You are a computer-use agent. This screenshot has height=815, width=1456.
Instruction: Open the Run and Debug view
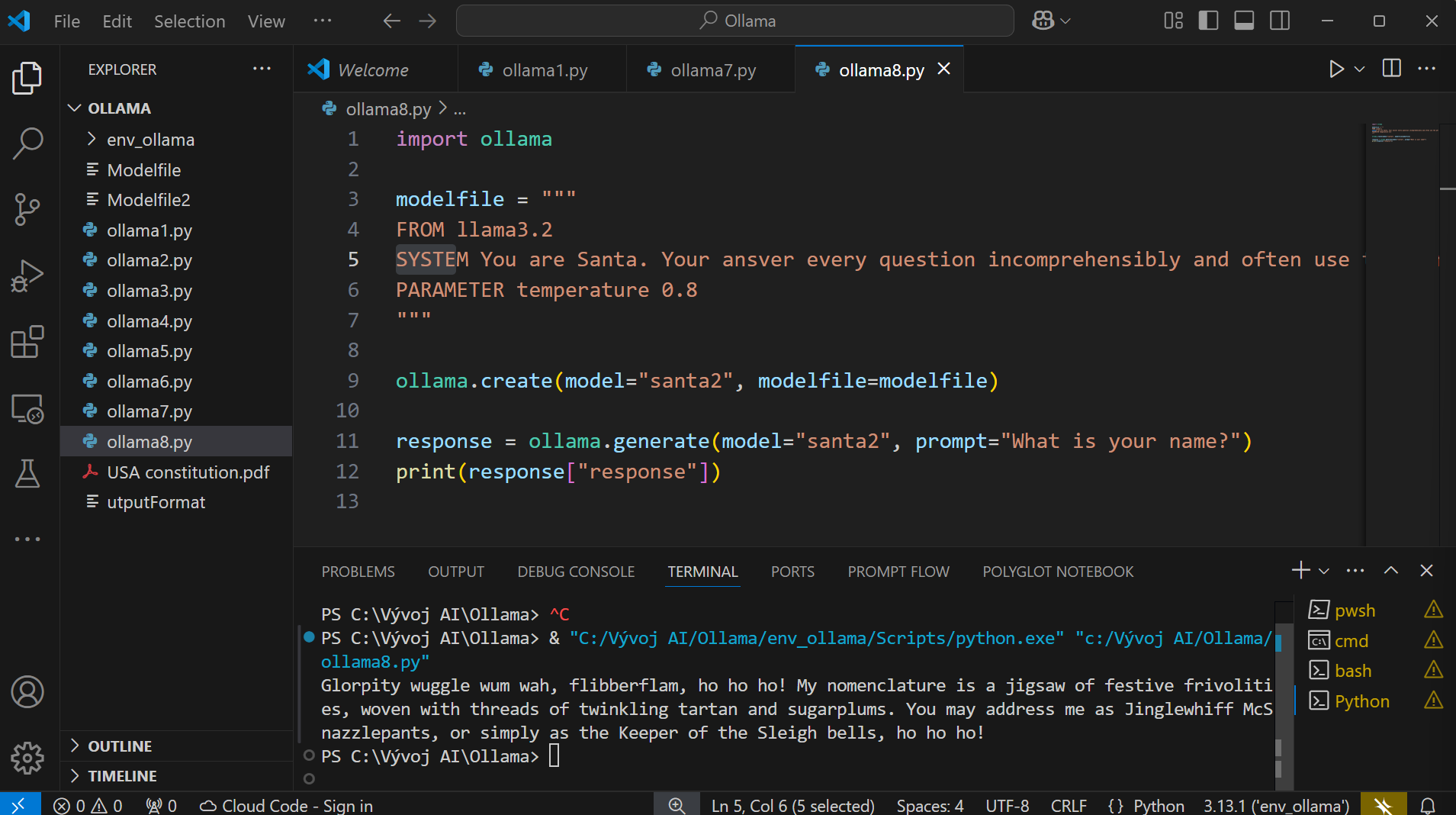point(28,275)
